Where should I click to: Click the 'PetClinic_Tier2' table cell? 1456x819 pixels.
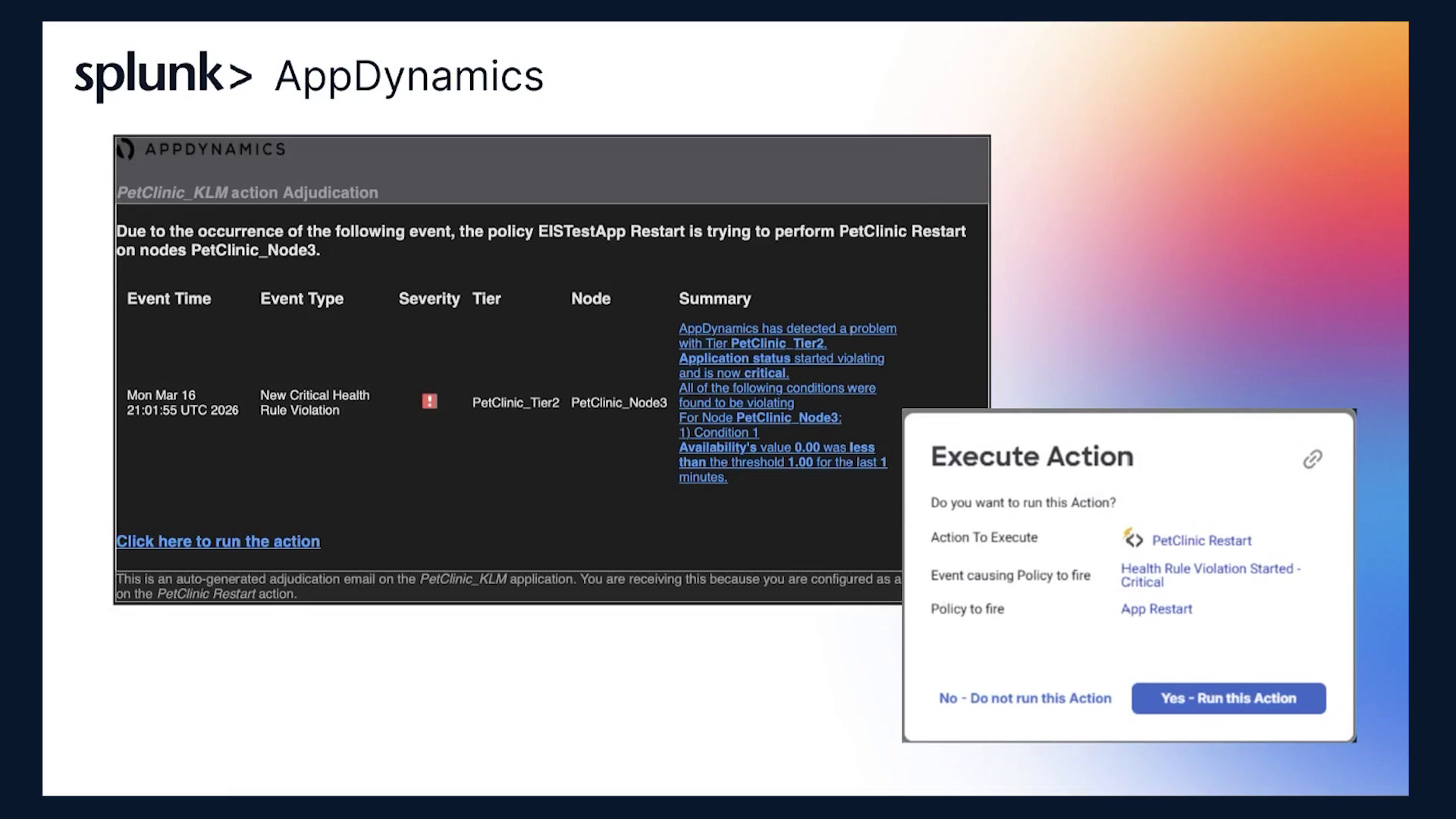[516, 403]
